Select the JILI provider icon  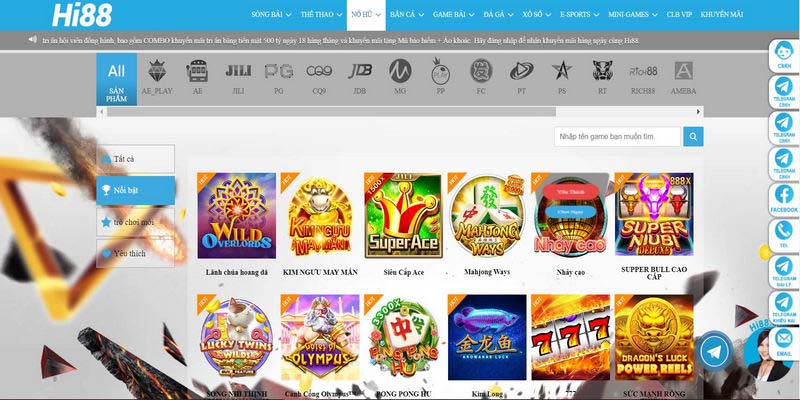point(238,78)
